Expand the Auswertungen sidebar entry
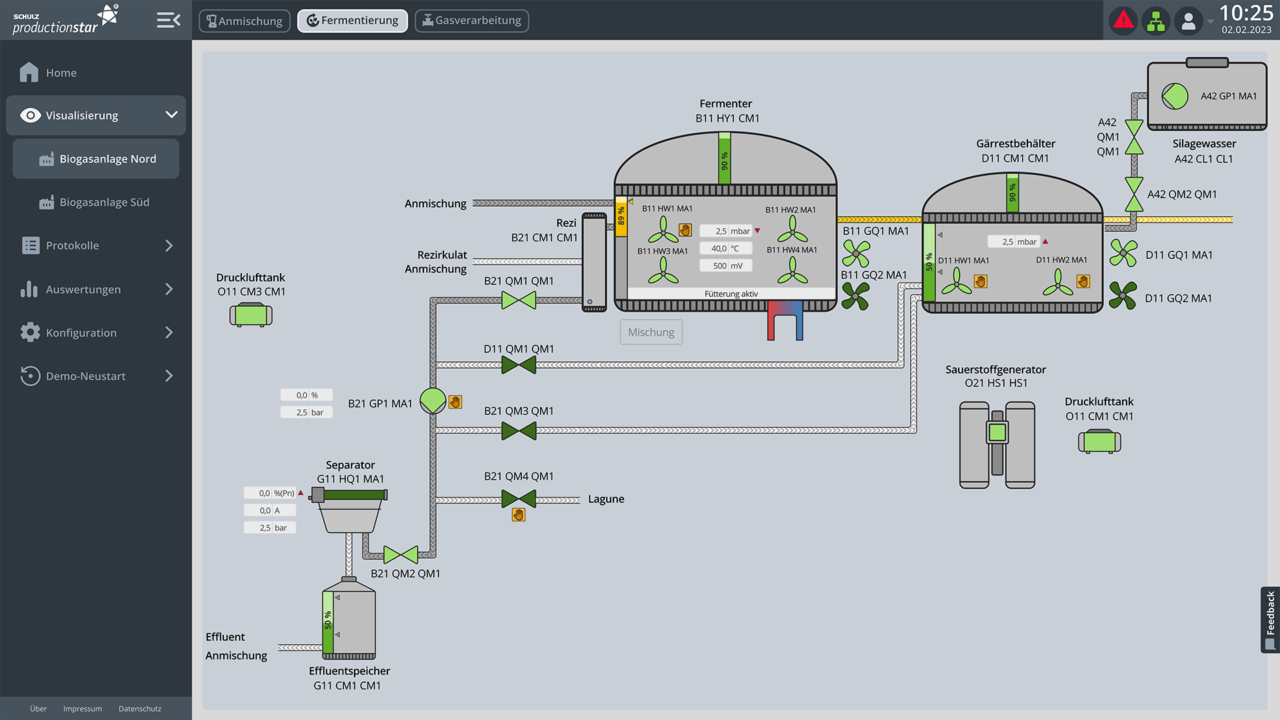Screen dimensions: 1280x720 (x=95, y=289)
